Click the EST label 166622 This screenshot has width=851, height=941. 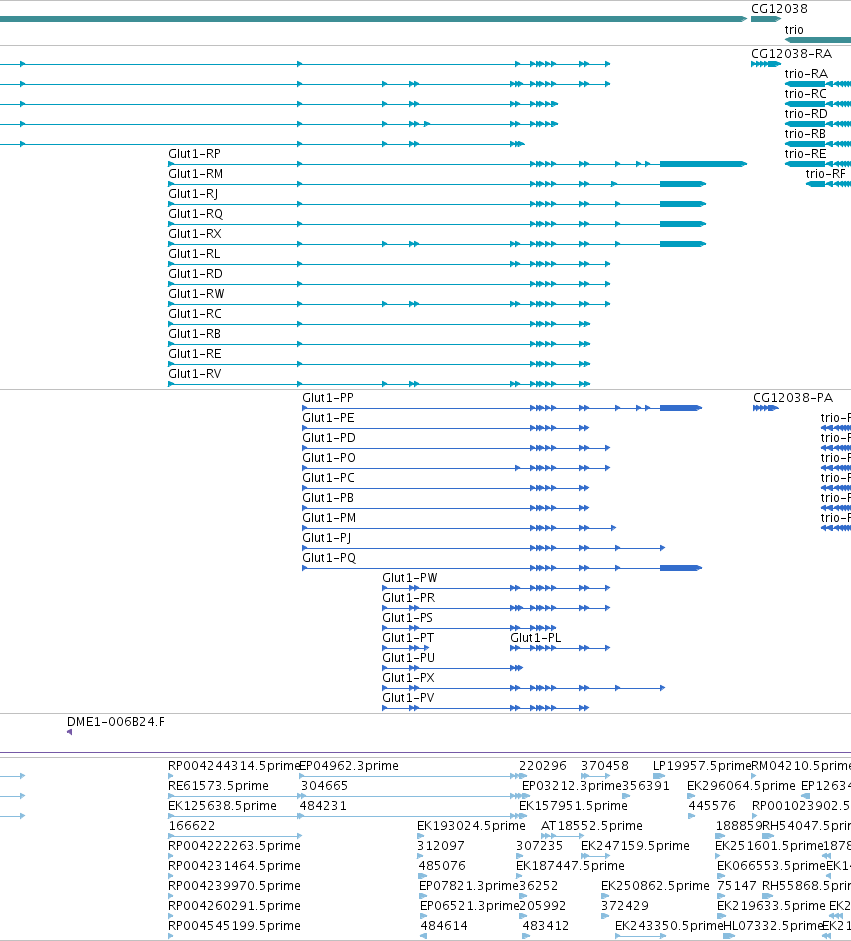point(191,826)
